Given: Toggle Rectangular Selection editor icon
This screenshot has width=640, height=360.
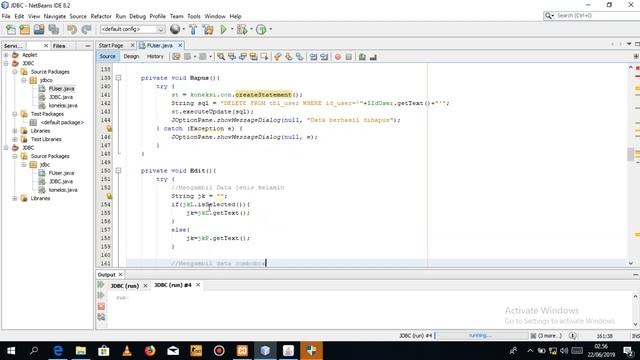Looking at the screenshot, I should [264, 57].
